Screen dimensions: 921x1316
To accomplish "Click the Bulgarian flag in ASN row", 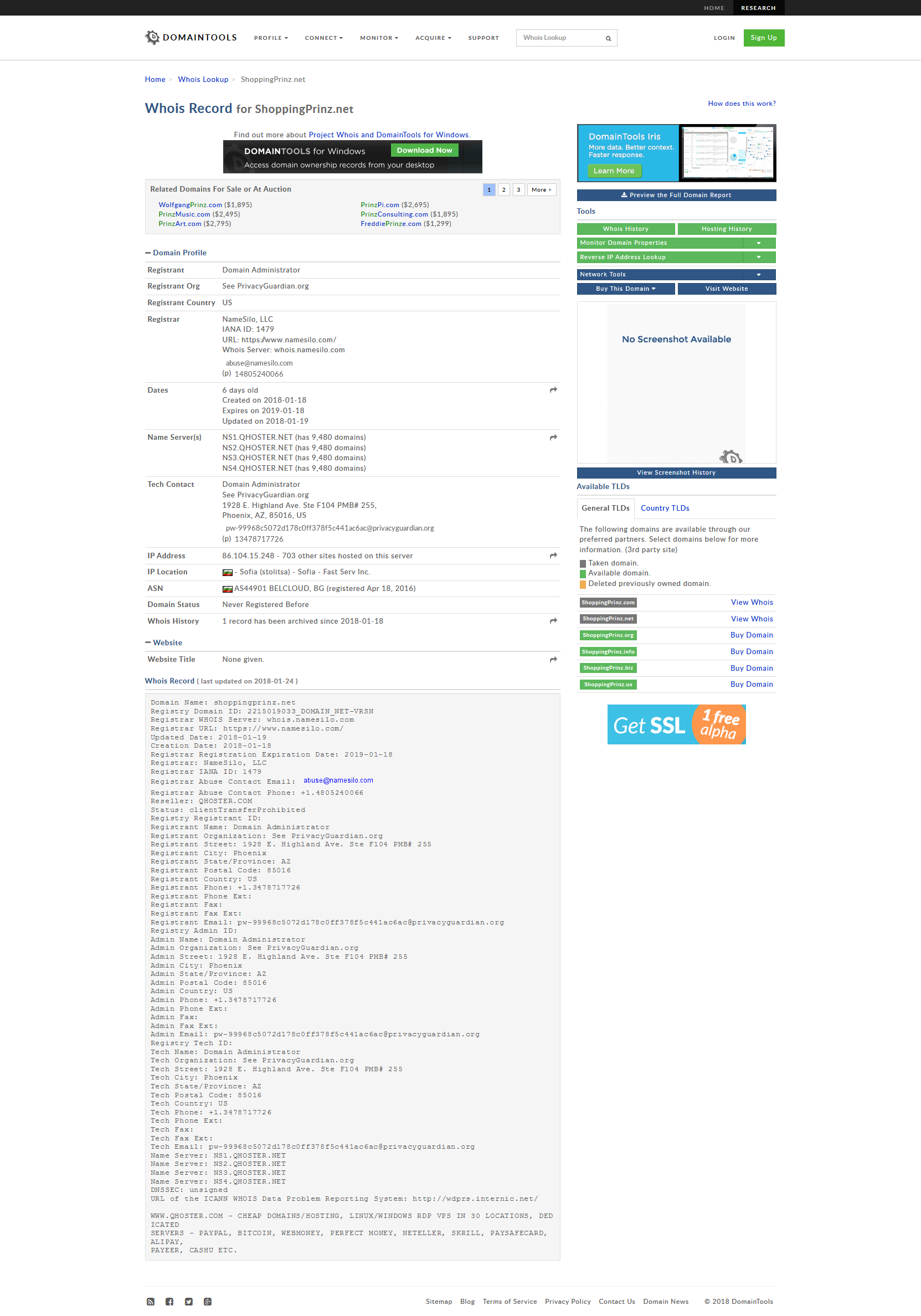I will coord(228,589).
